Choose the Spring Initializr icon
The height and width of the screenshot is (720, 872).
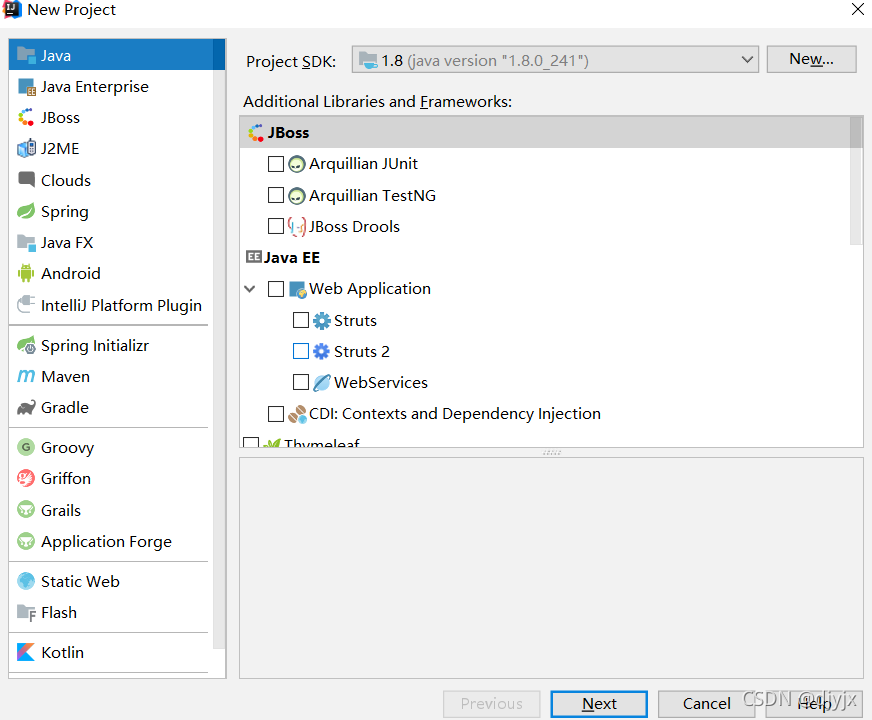(x=26, y=345)
